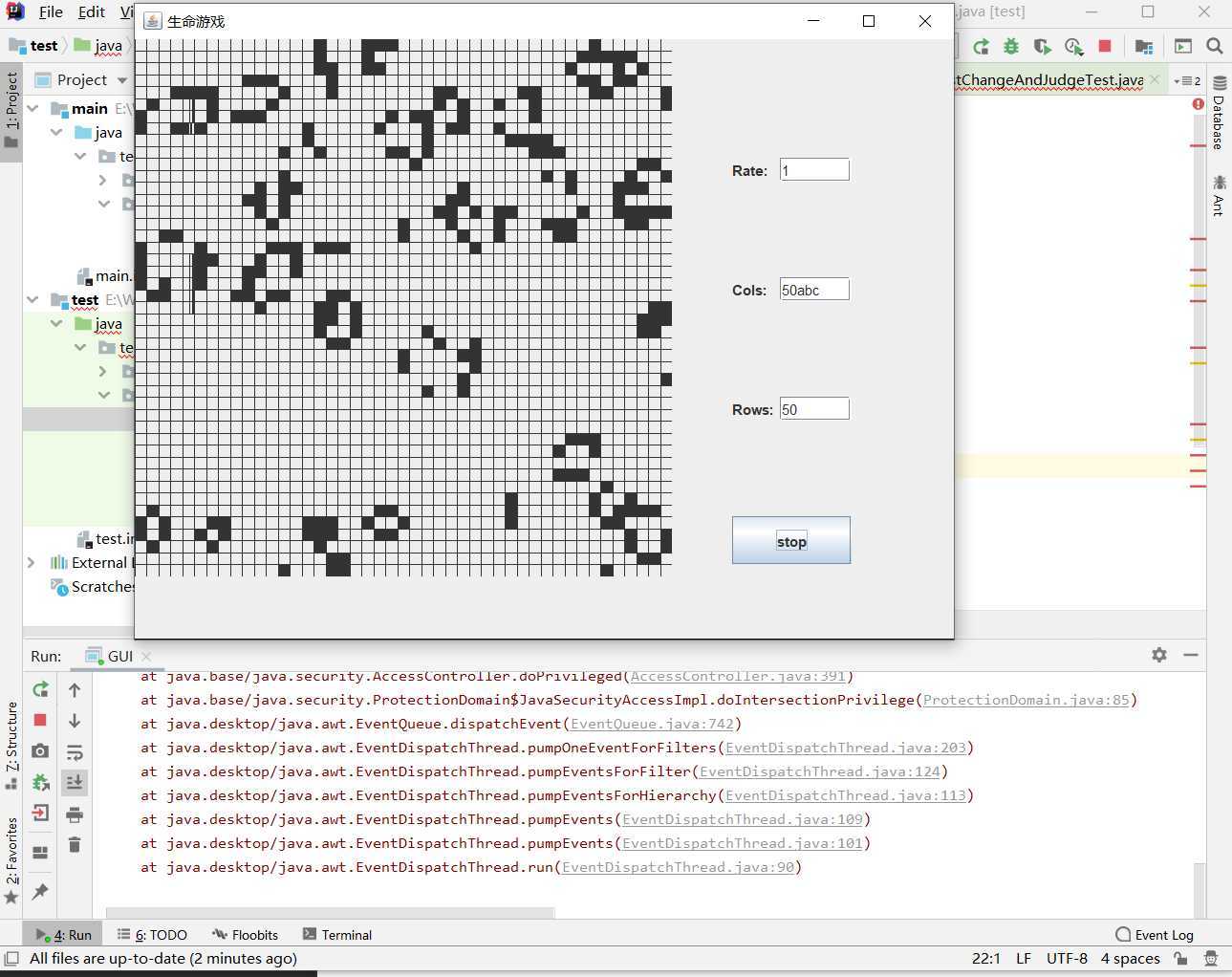The image size is (1232, 977).
Task: Click the camera dump threads icon
Action: tap(40, 751)
